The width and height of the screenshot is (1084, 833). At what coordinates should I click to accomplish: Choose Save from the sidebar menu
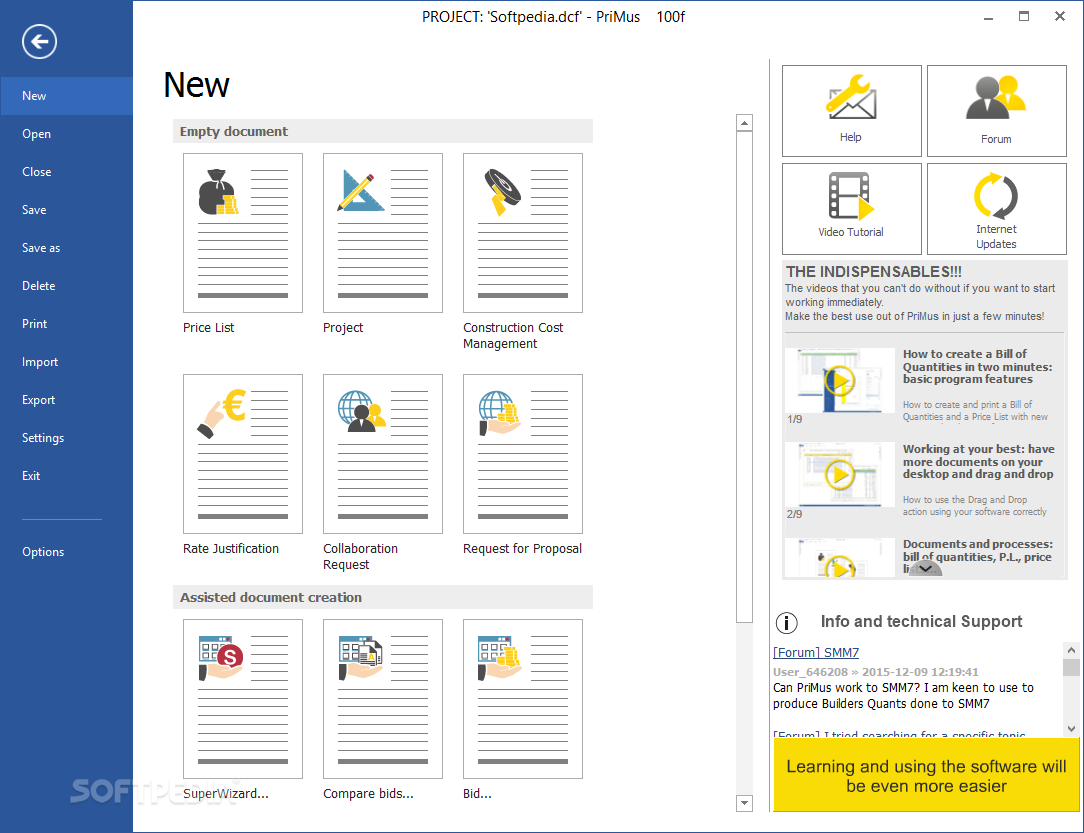pyautogui.click(x=66, y=210)
